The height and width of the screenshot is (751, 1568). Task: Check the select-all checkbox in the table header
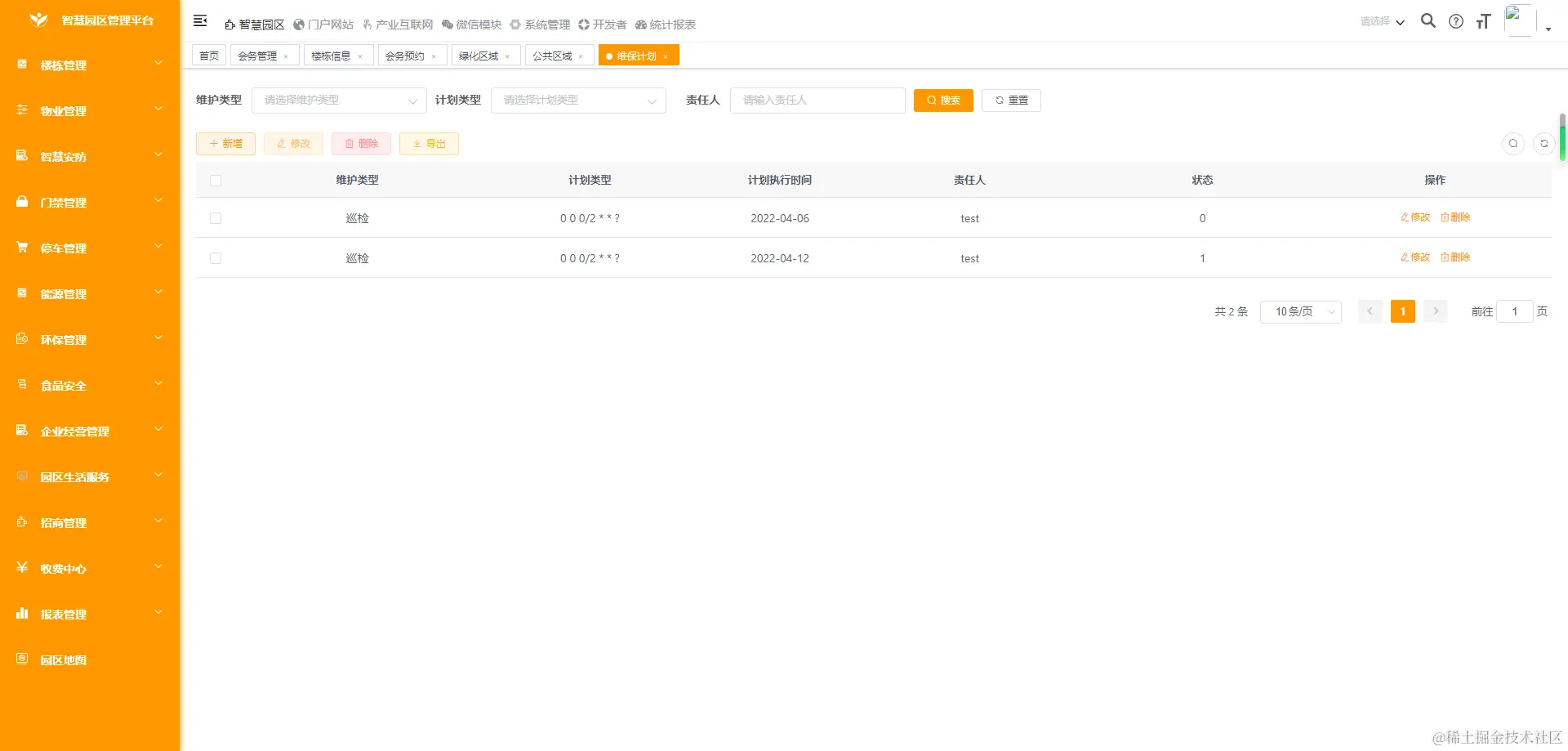click(x=216, y=181)
